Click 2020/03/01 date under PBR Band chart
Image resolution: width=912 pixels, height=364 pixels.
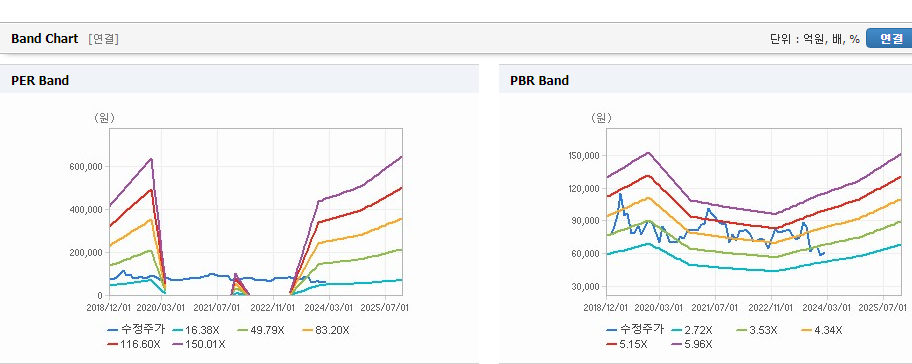click(659, 307)
